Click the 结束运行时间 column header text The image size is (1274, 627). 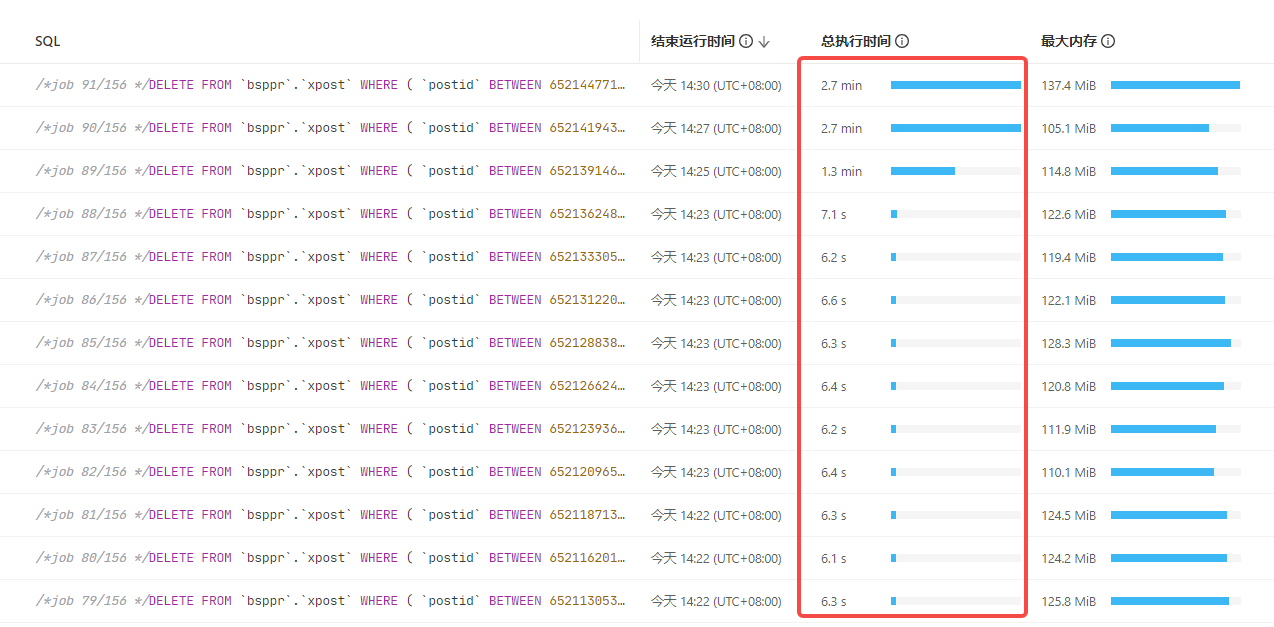pyautogui.click(x=693, y=41)
